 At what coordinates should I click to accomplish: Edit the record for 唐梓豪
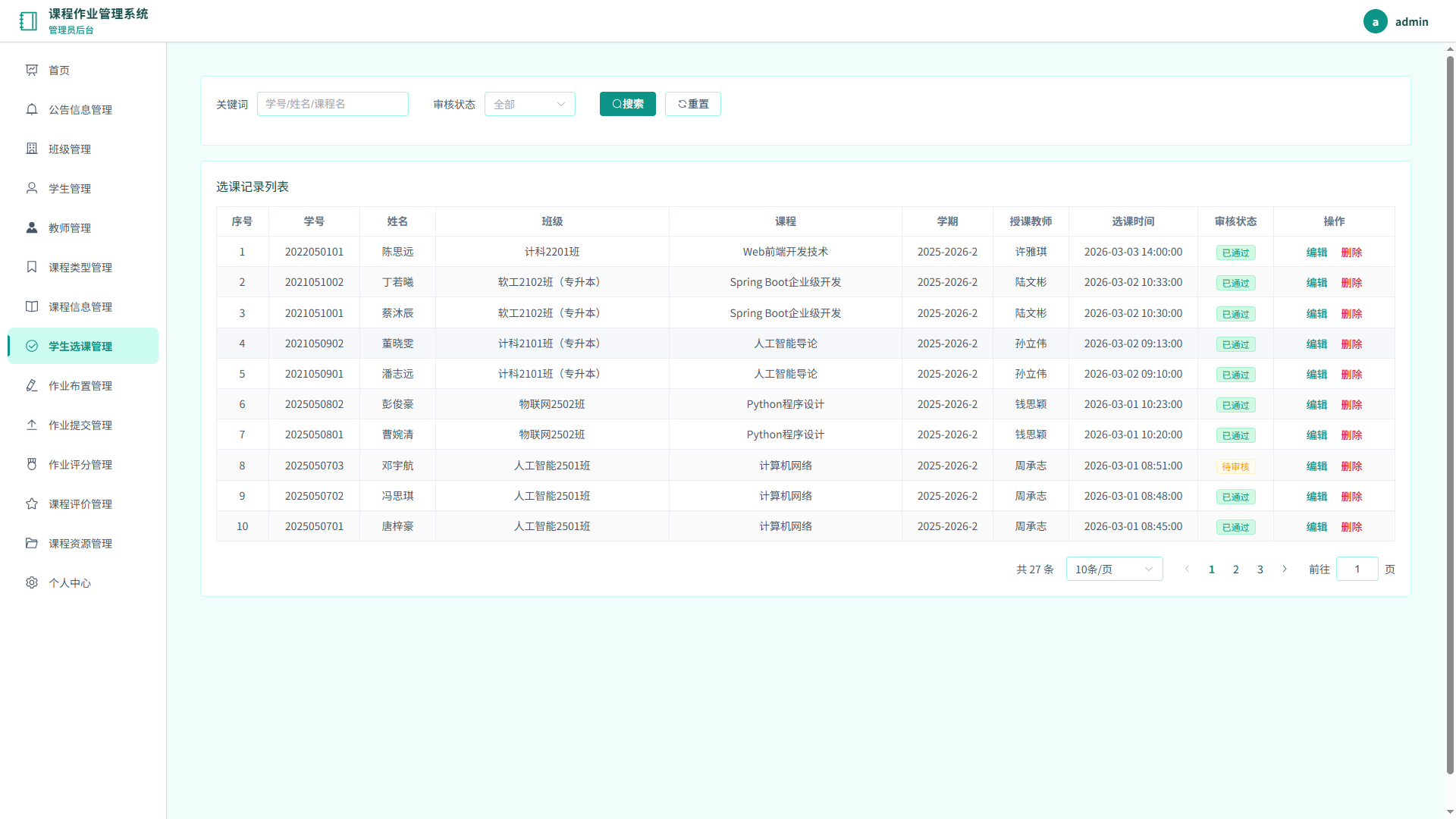click(x=1317, y=527)
